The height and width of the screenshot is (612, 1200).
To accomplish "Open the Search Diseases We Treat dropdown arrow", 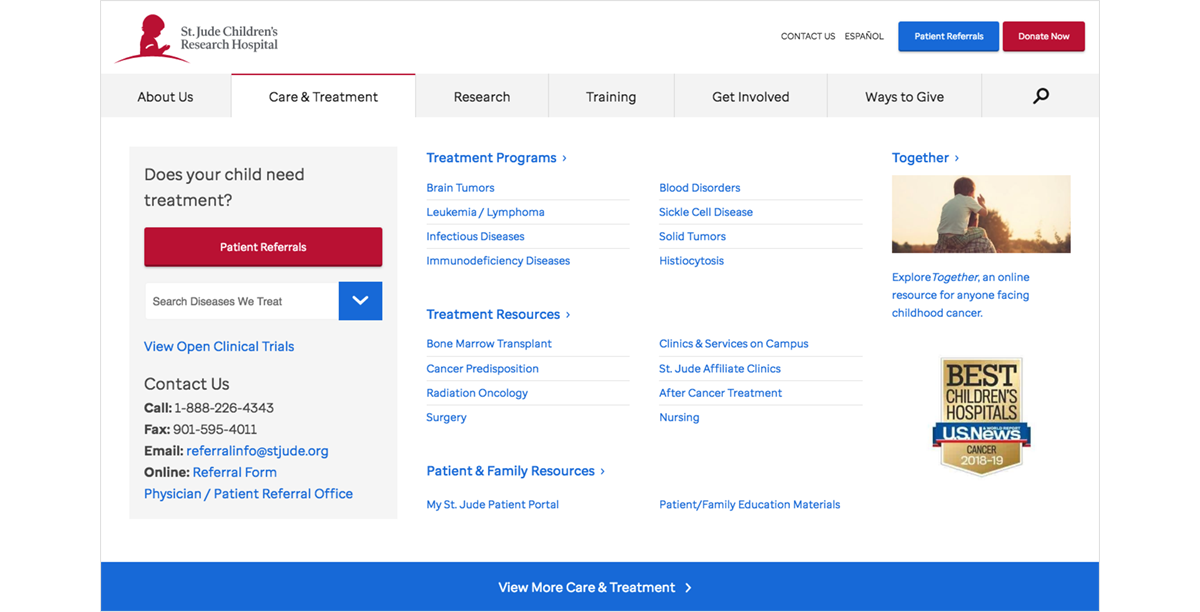I will (360, 301).
